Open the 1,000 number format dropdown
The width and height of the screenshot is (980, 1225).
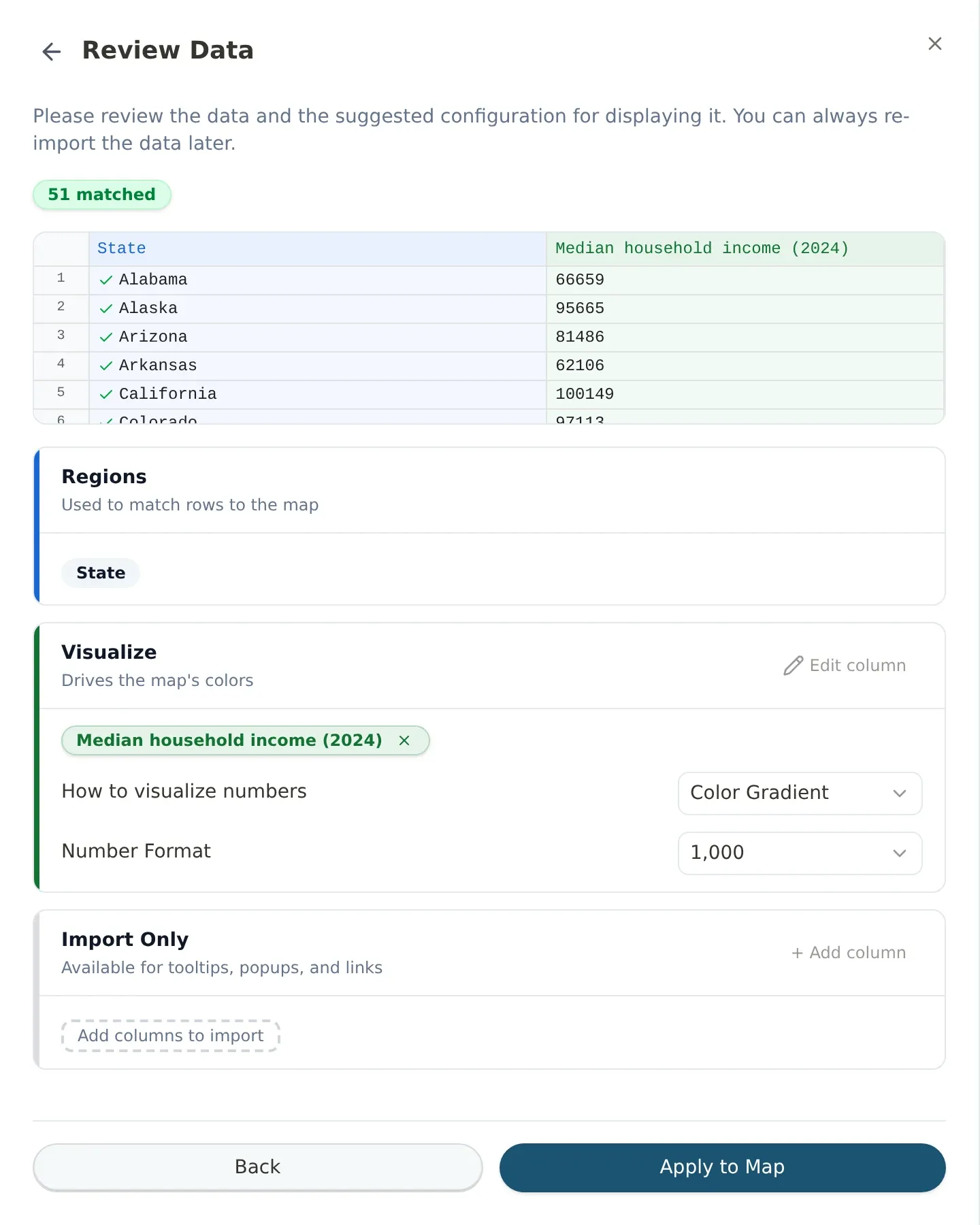800,853
